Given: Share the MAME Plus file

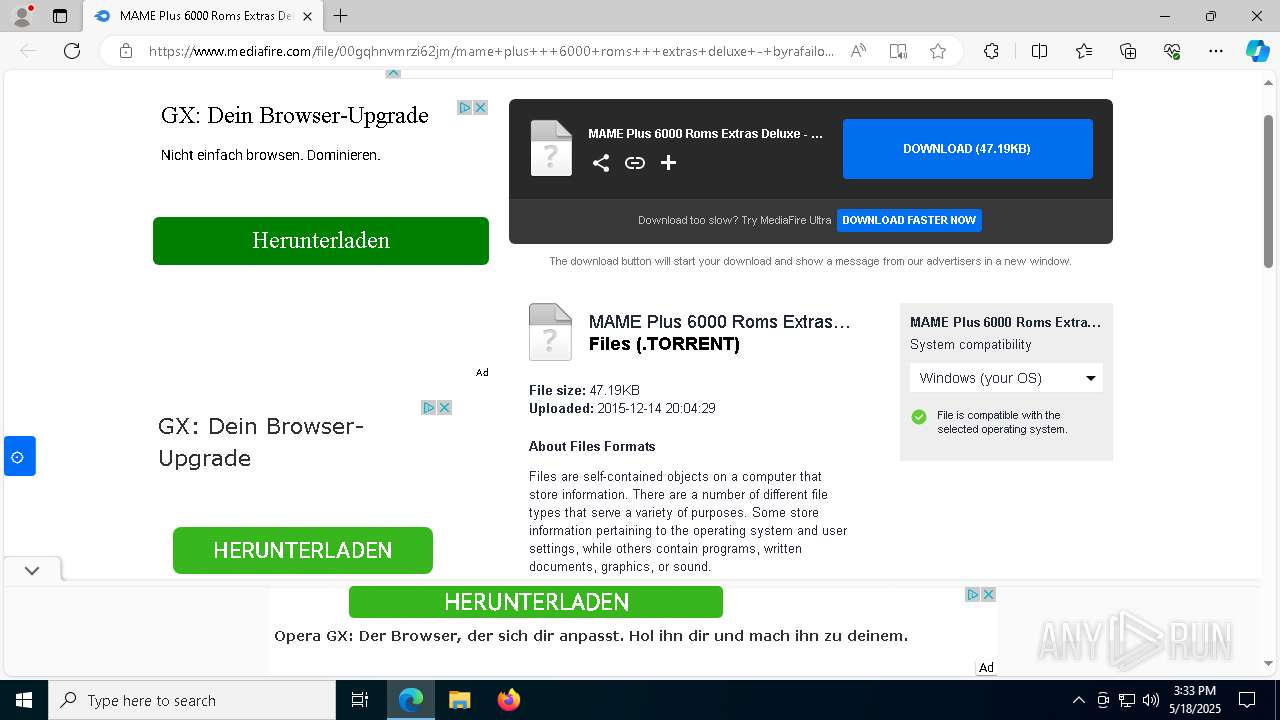Looking at the screenshot, I should tap(601, 163).
